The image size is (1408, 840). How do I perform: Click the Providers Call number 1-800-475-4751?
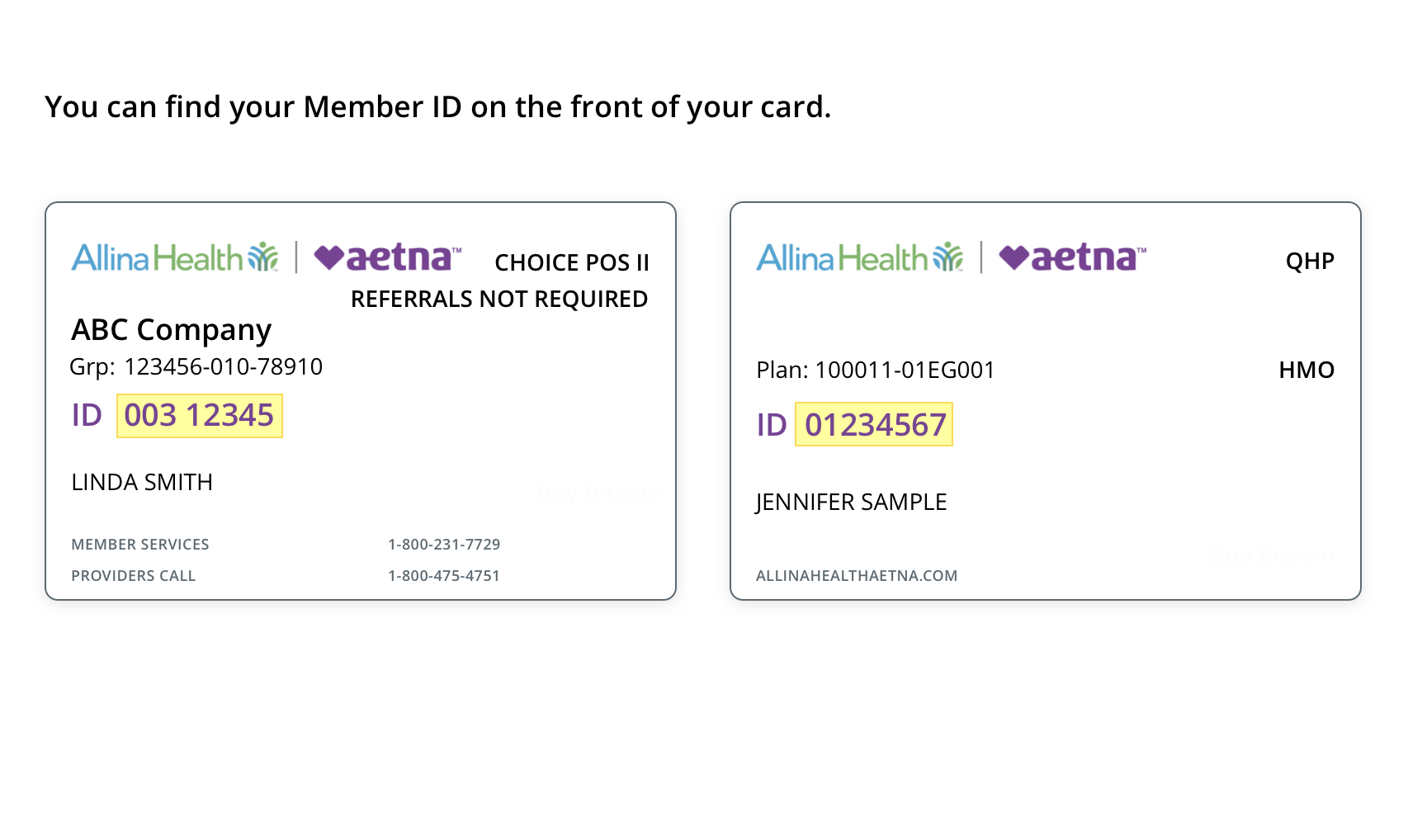coord(444,576)
